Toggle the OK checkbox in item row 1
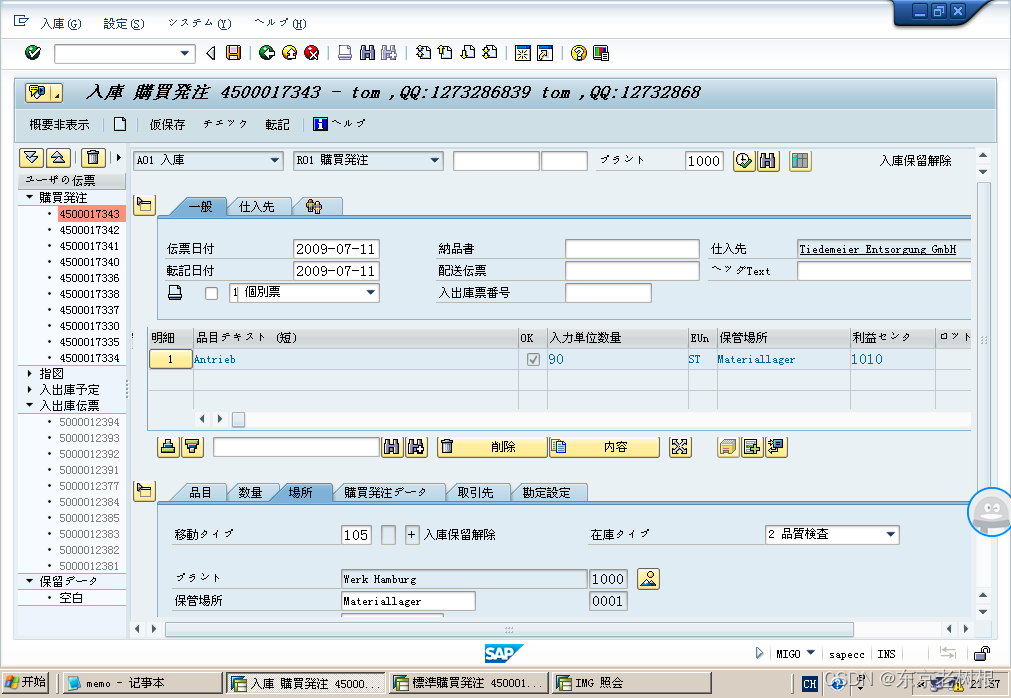The height and width of the screenshot is (698, 1011). 533,359
